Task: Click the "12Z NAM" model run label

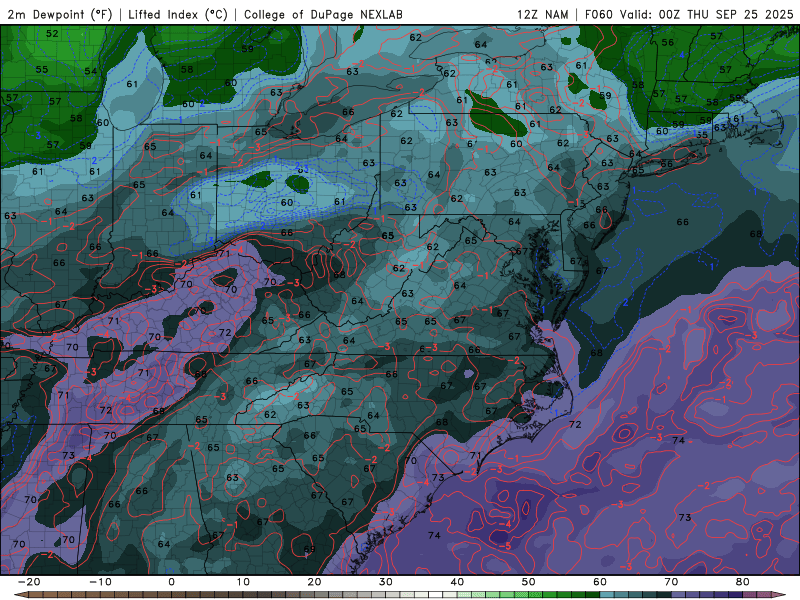Action: coord(542,14)
